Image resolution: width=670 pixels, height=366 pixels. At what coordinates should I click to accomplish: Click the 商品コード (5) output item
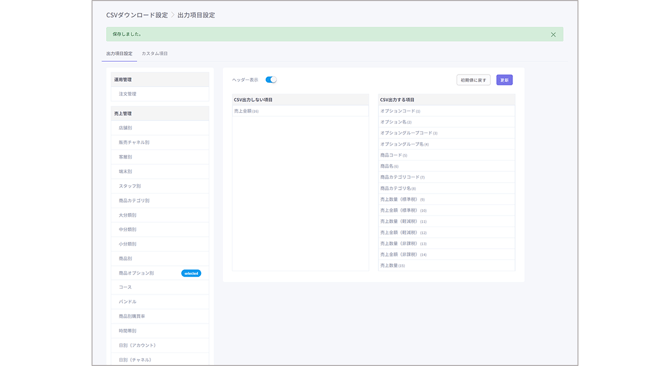[x=447, y=155]
